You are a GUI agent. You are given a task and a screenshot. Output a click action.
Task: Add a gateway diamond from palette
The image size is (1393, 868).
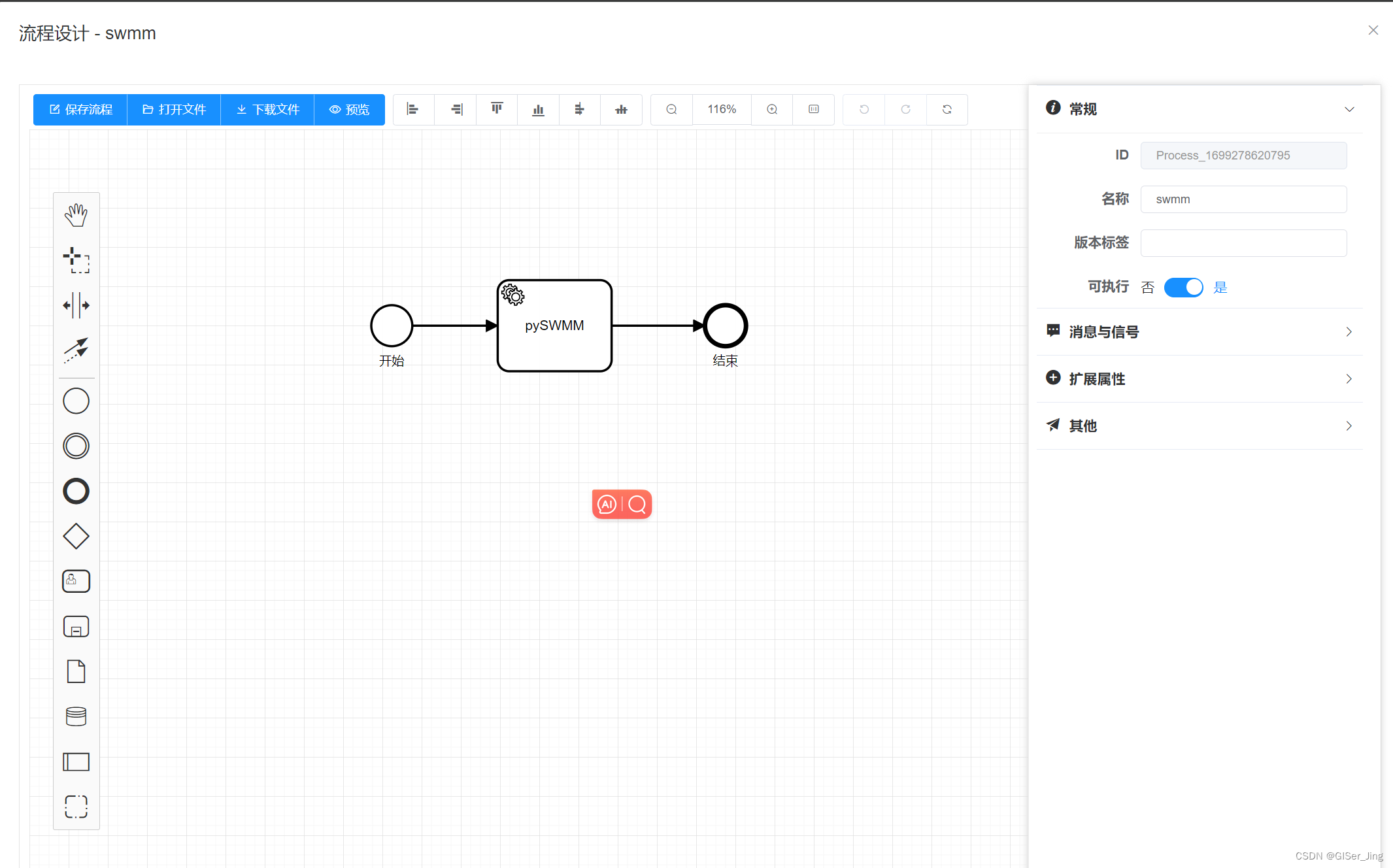[x=76, y=536]
